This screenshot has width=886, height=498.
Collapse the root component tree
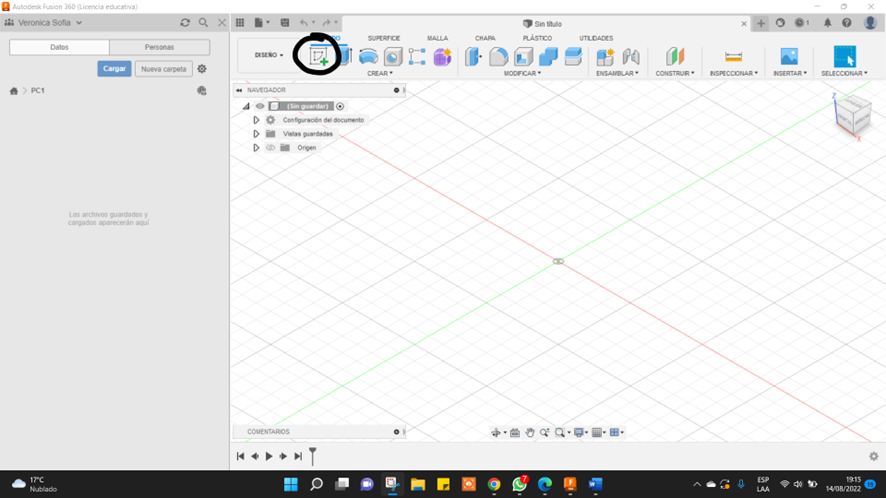tap(246, 106)
